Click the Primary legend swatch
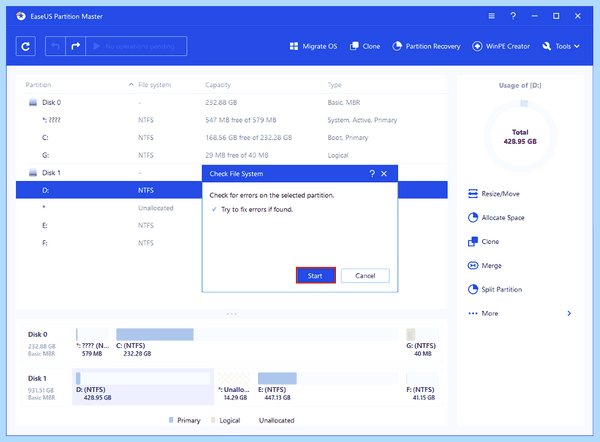Viewport: 600px width, 442px height. click(x=171, y=420)
